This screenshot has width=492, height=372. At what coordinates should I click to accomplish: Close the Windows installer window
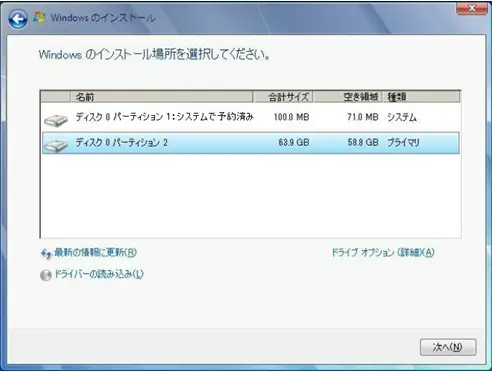click(x=472, y=8)
